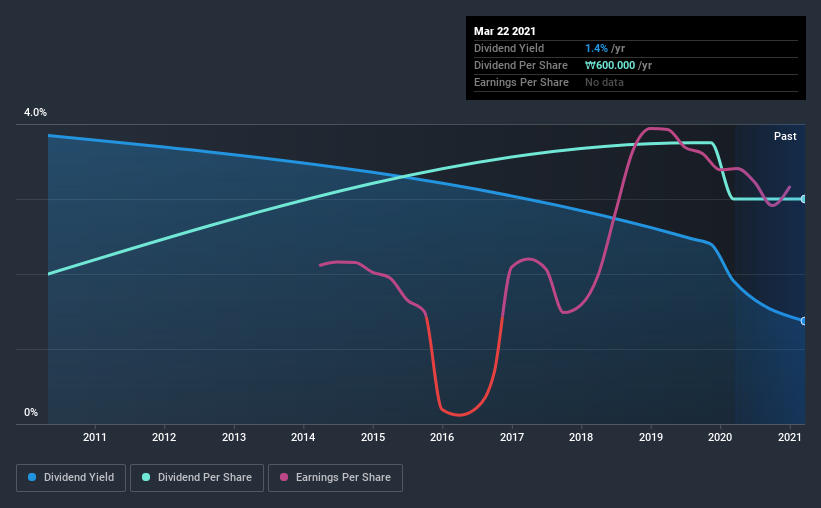Screen dimensions: 821x508
Task: Toggle the Dividend Yield legend button
Action: (x=71, y=478)
